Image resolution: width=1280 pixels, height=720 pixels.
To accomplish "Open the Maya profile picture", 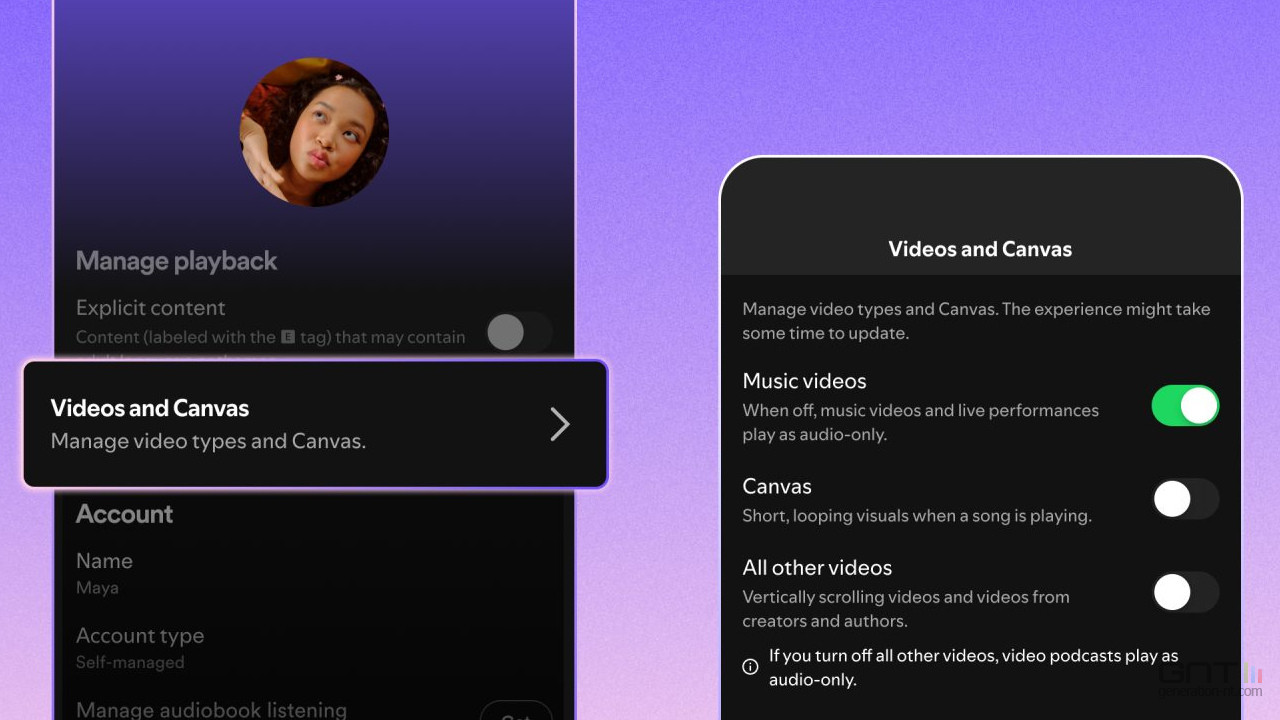I will click(314, 132).
